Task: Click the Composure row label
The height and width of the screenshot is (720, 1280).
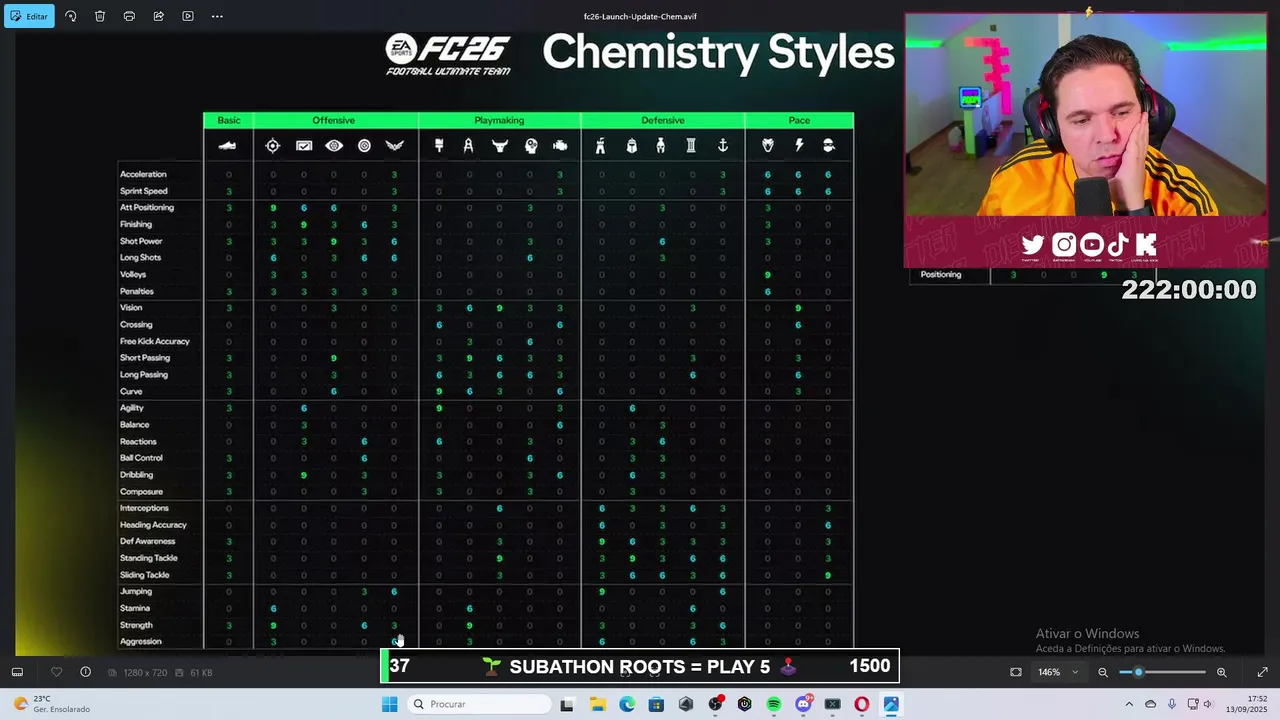Action: (141, 491)
